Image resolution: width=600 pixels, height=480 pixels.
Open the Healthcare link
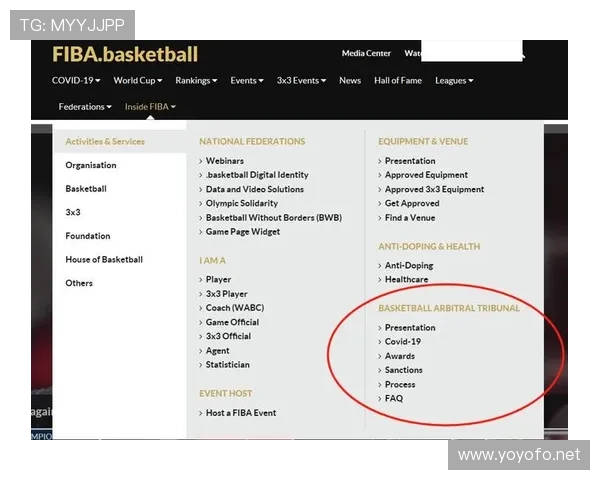tap(406, 279)
